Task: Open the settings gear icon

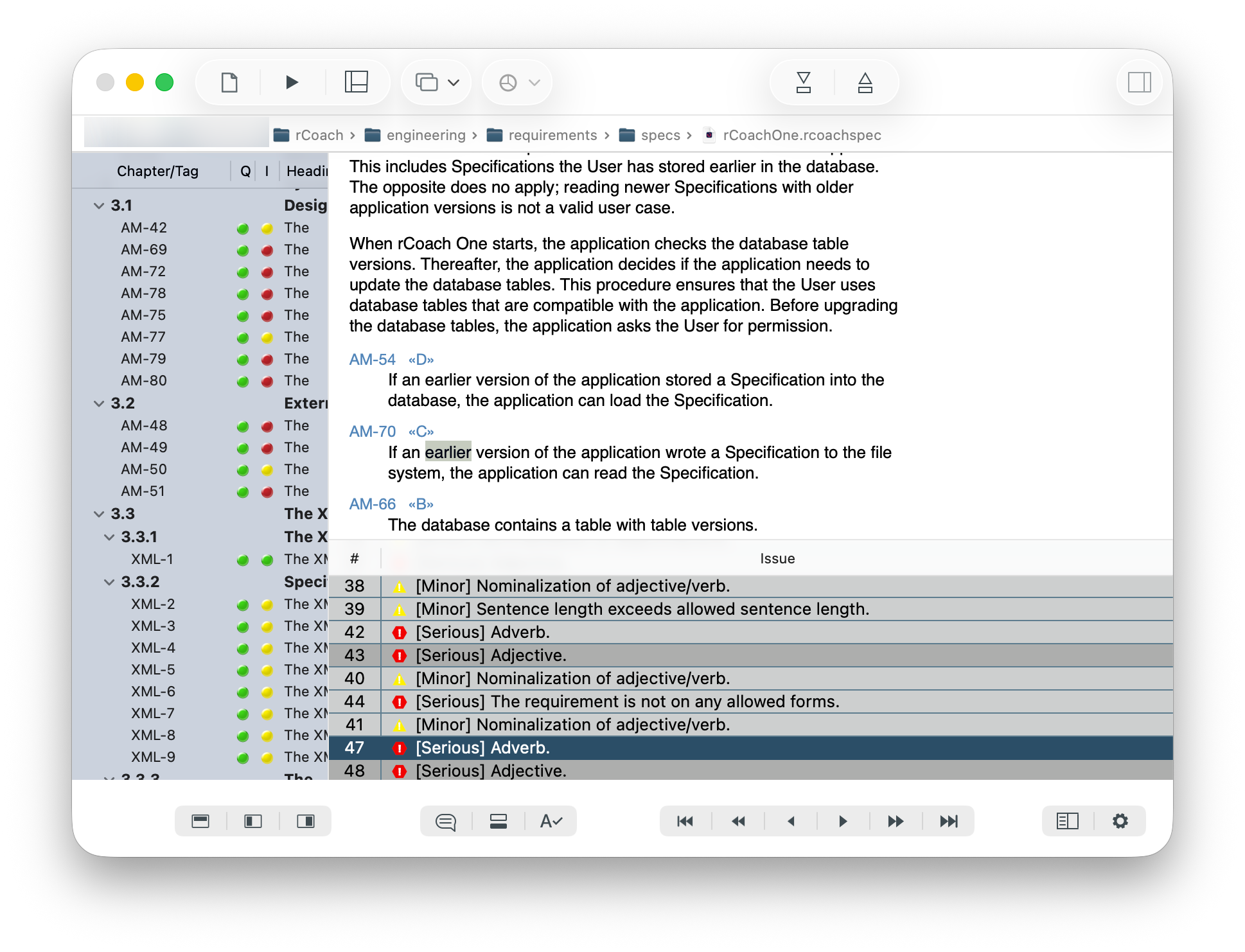Action: pyautogui.click(x=1120, y=821)
